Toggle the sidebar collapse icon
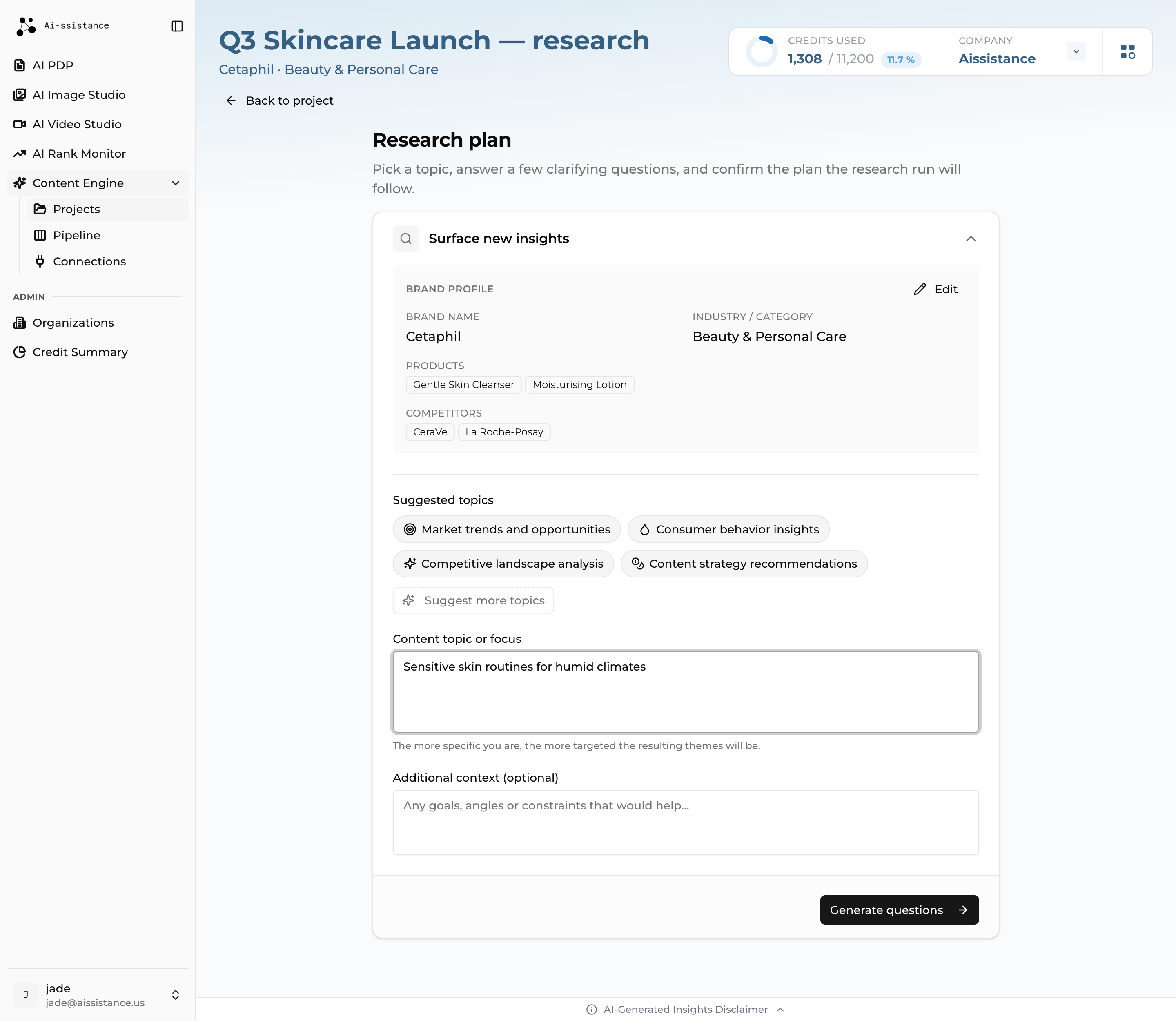The height and width of the screenshot is (1021, 1176). click(x=177, y=26)
